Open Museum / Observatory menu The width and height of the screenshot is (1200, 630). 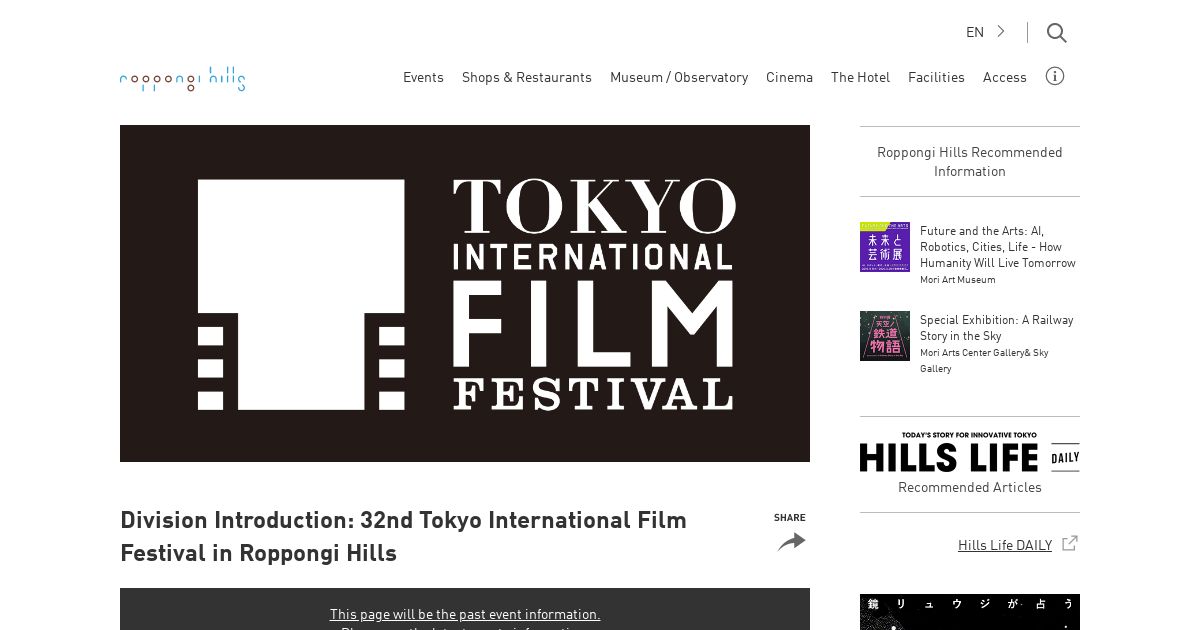679,77
